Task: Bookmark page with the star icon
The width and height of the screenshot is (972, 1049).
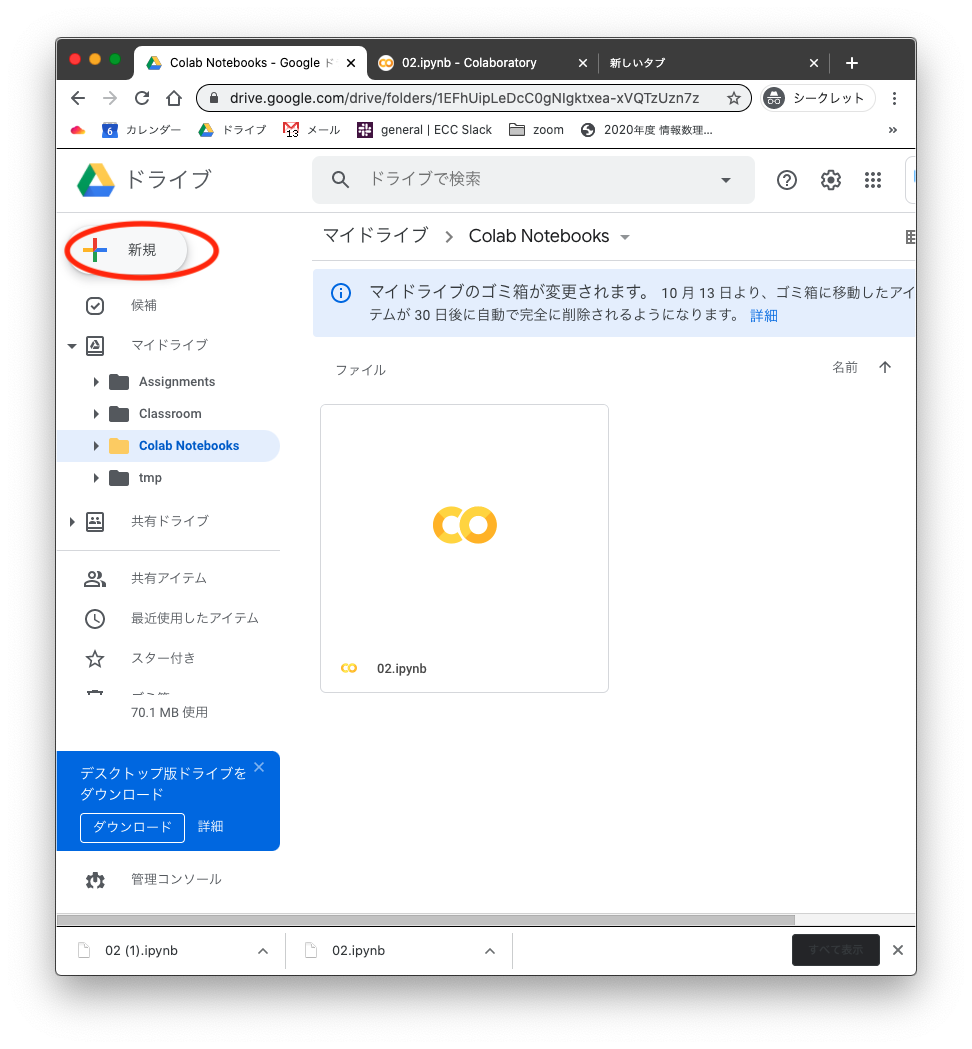Action: (734, 98)
